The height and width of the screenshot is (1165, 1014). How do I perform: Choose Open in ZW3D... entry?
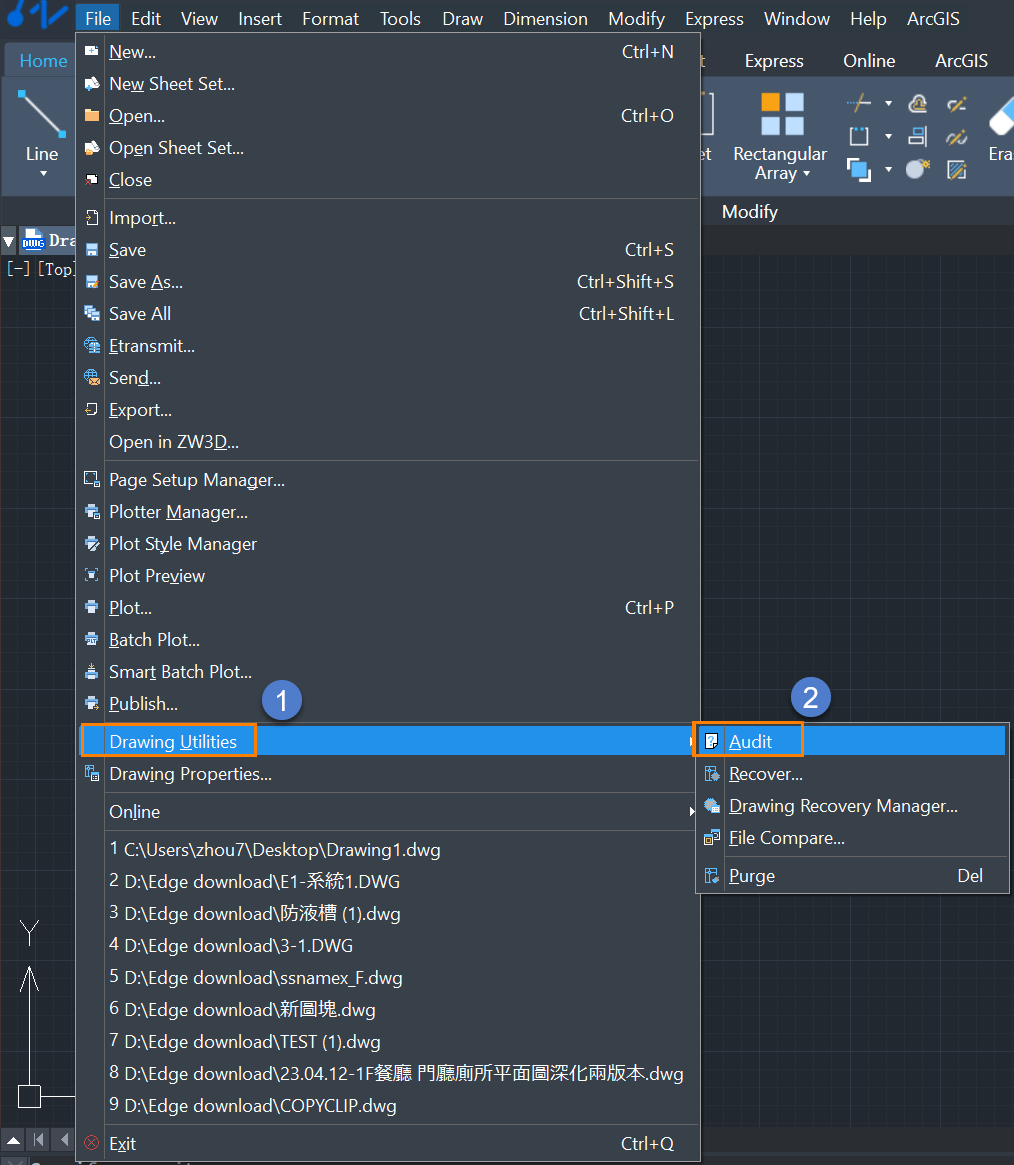[389, 441]
